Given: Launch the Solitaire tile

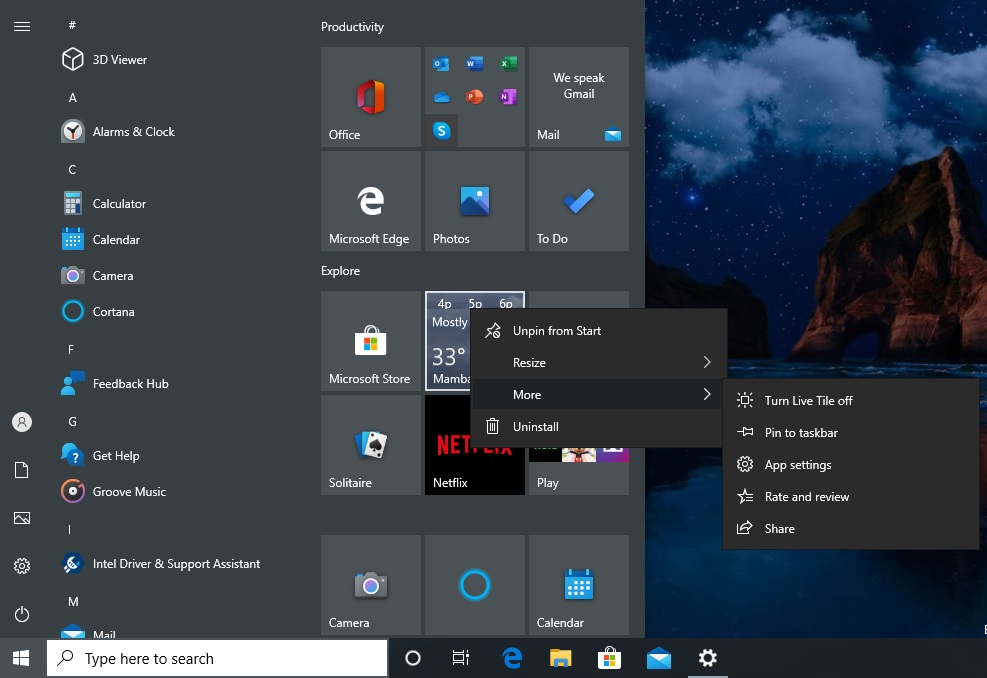Looking at the screenshot, I should click(370, 444).
